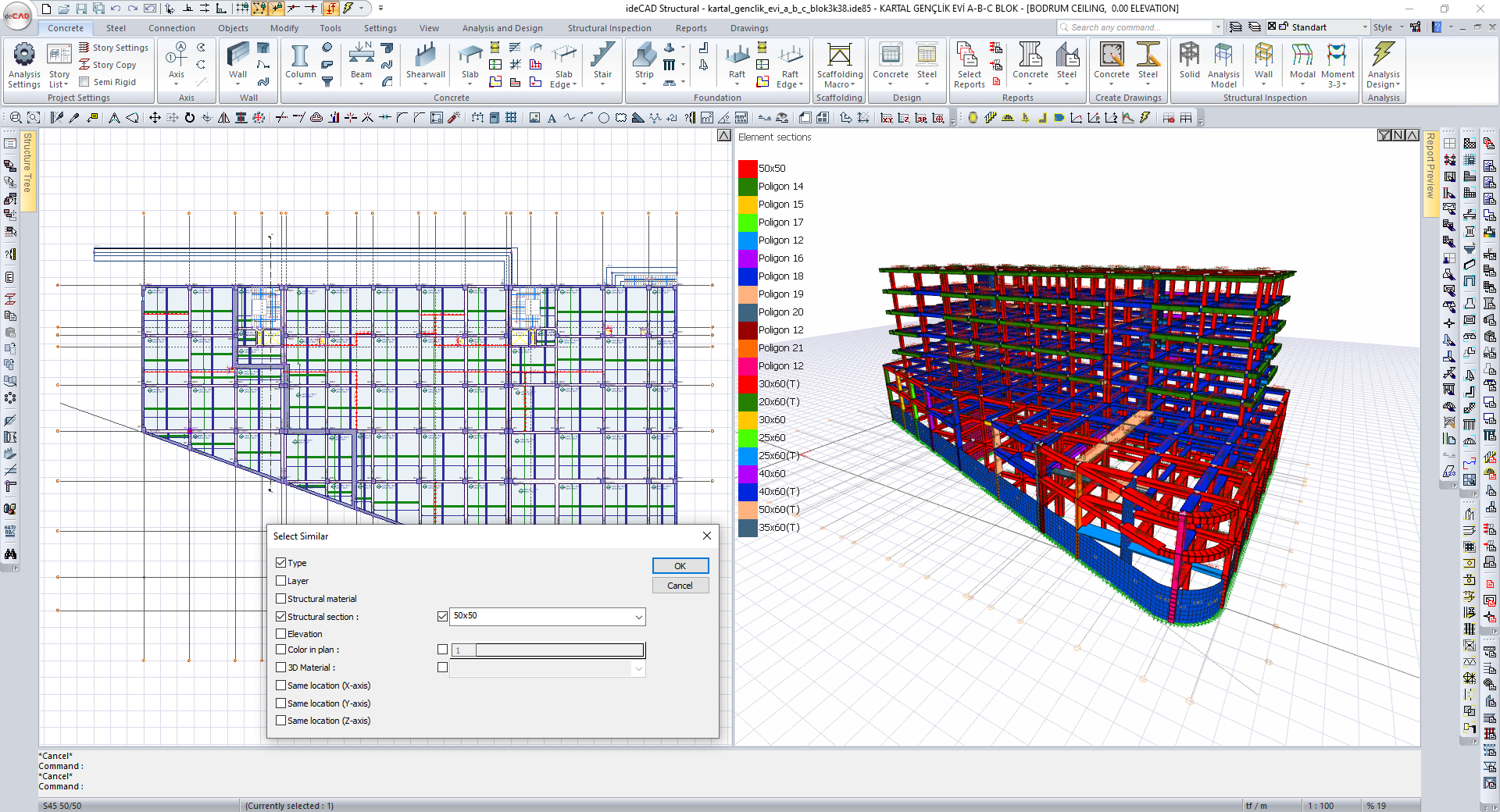The image size is (1500, 812).
Task: Click the red 50x50 legend color swatch
Action: point(748,169)
